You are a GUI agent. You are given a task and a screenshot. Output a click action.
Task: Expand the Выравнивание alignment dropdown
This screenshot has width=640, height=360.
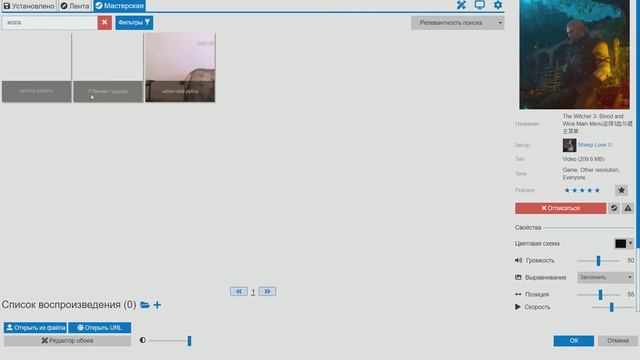point(605,278)
